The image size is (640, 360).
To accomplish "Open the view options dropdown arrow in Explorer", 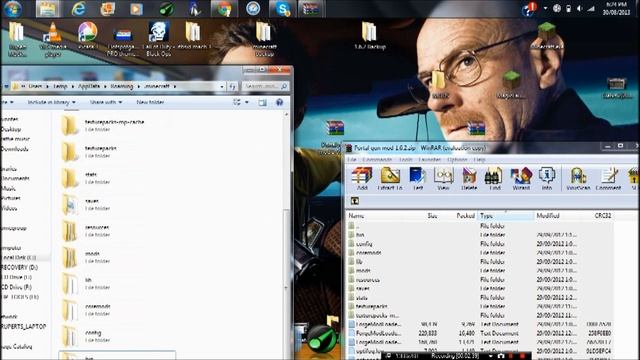I will [x=247, y=102].
